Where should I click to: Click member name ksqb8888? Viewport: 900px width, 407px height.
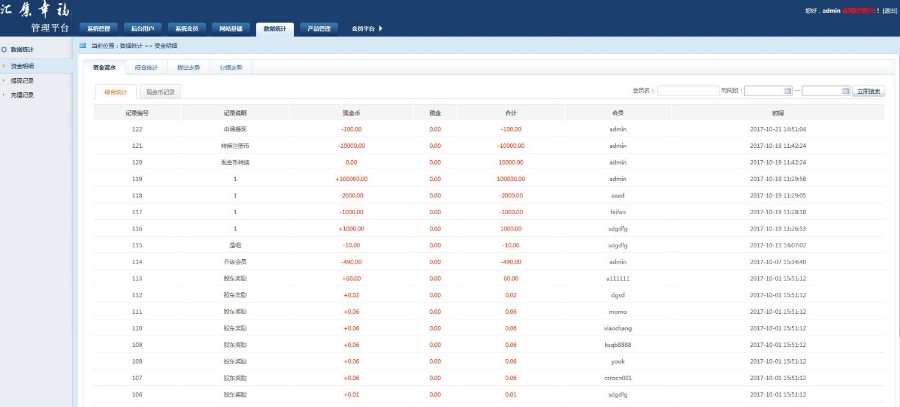(x=618, y=346)
